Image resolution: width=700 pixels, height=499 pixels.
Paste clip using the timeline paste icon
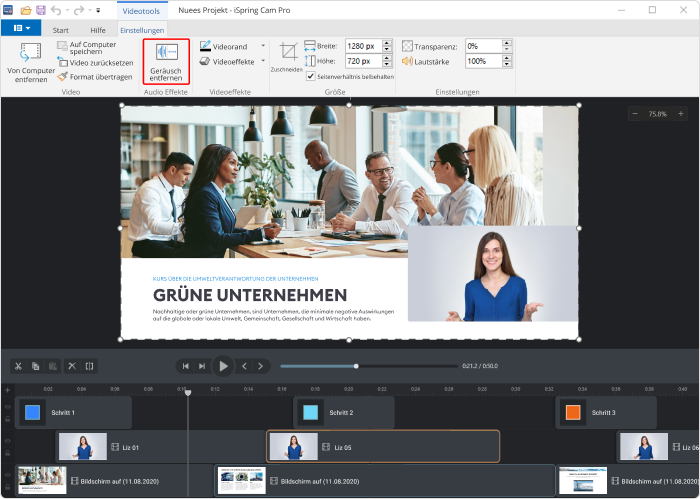53,366
